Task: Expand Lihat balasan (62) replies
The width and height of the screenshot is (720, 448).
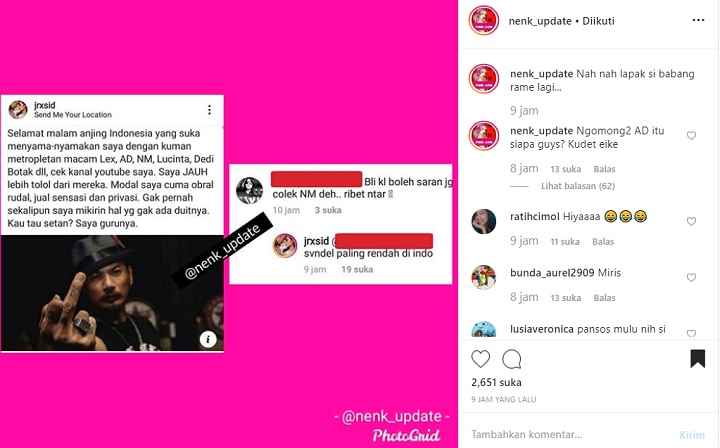Action: [x=578, y=186]
